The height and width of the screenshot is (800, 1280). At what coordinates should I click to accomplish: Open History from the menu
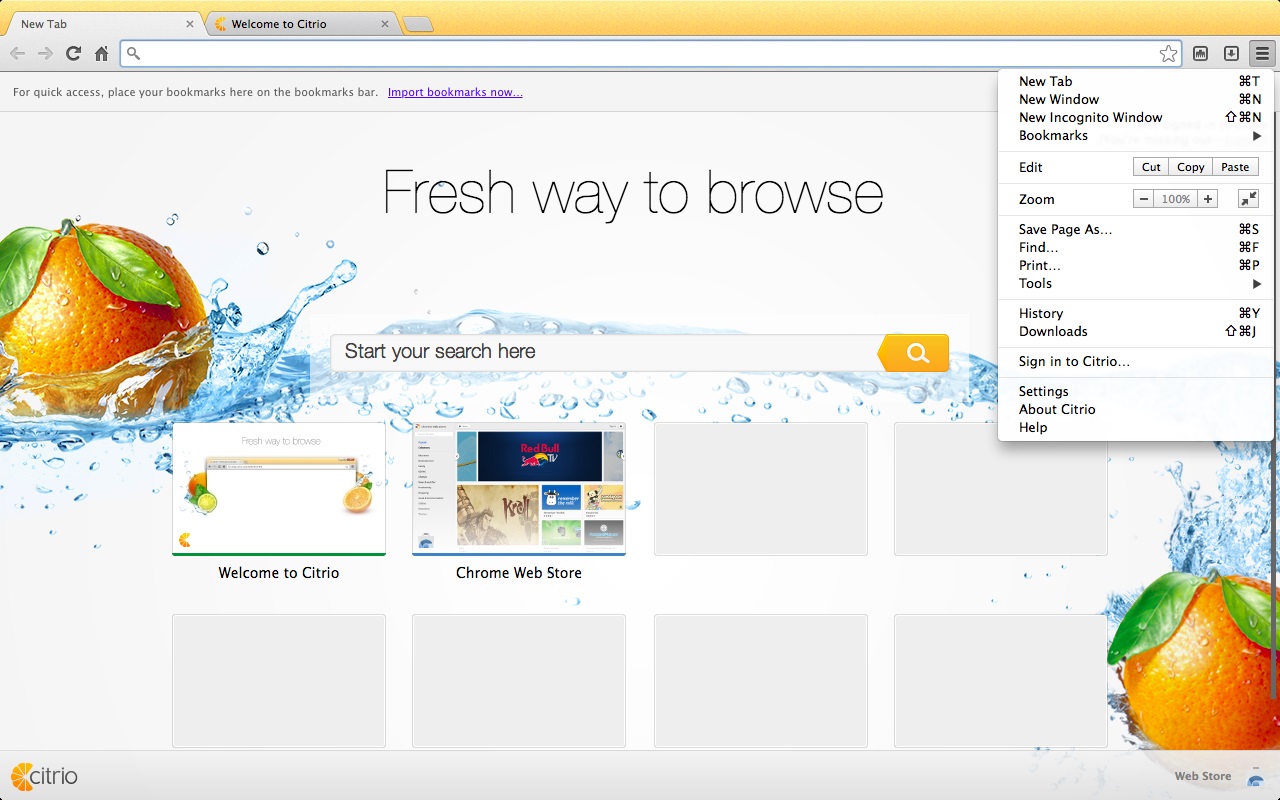click(1136, 313)
